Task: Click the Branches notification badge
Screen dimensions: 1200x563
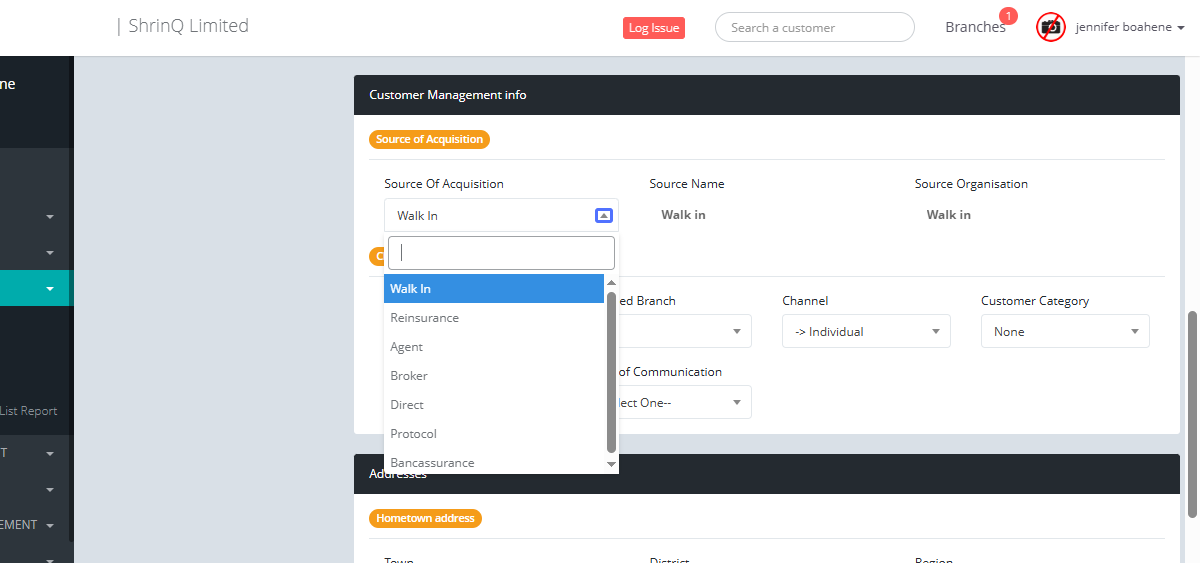Action: pos(1008,16)
